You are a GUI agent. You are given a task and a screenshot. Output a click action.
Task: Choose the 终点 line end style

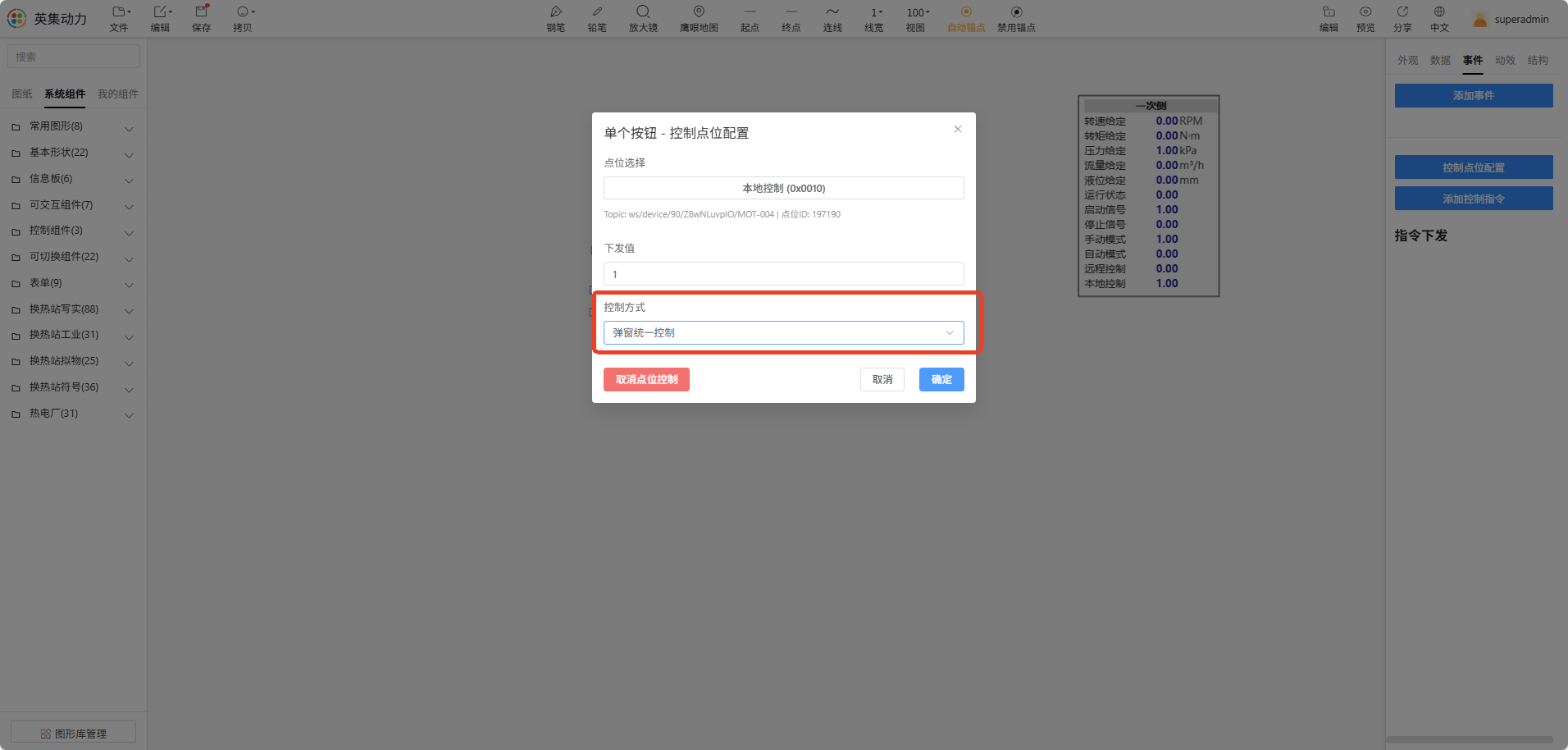[791, 18]
